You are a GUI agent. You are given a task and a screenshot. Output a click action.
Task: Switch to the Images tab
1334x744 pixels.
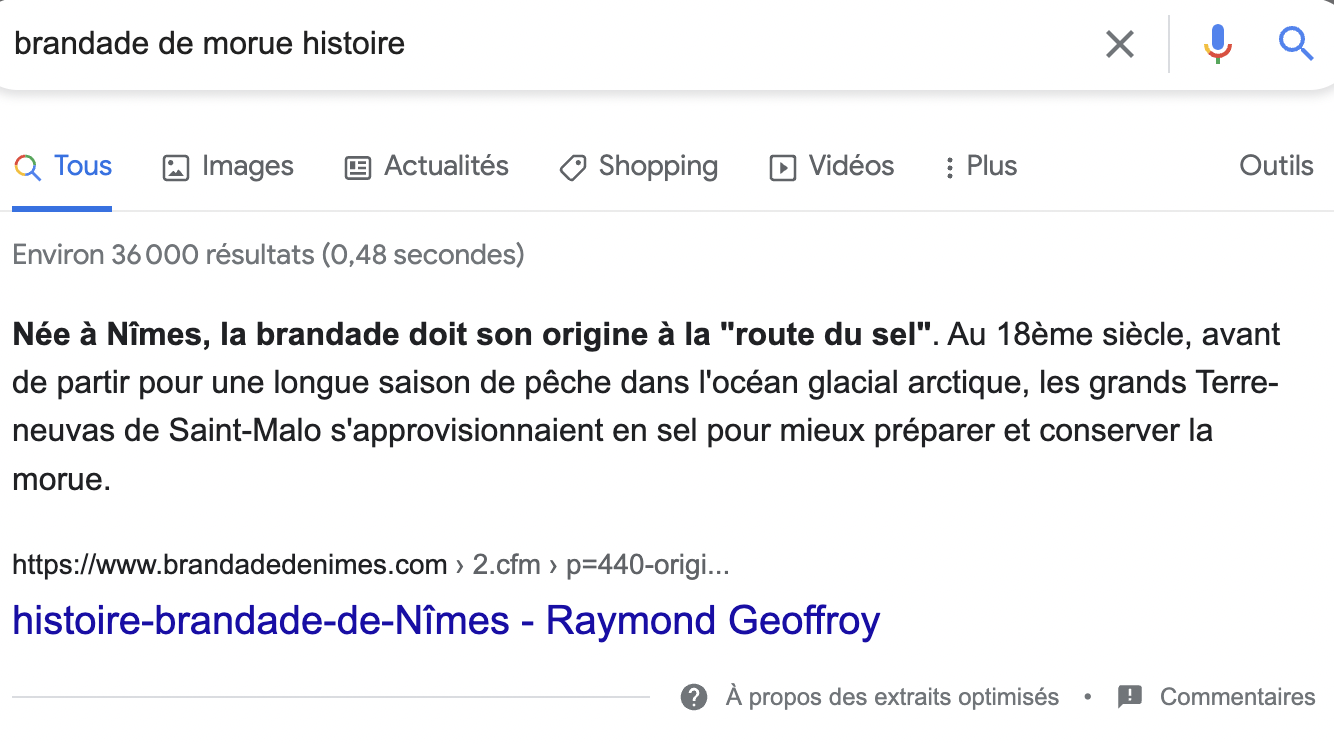point(228,166)
